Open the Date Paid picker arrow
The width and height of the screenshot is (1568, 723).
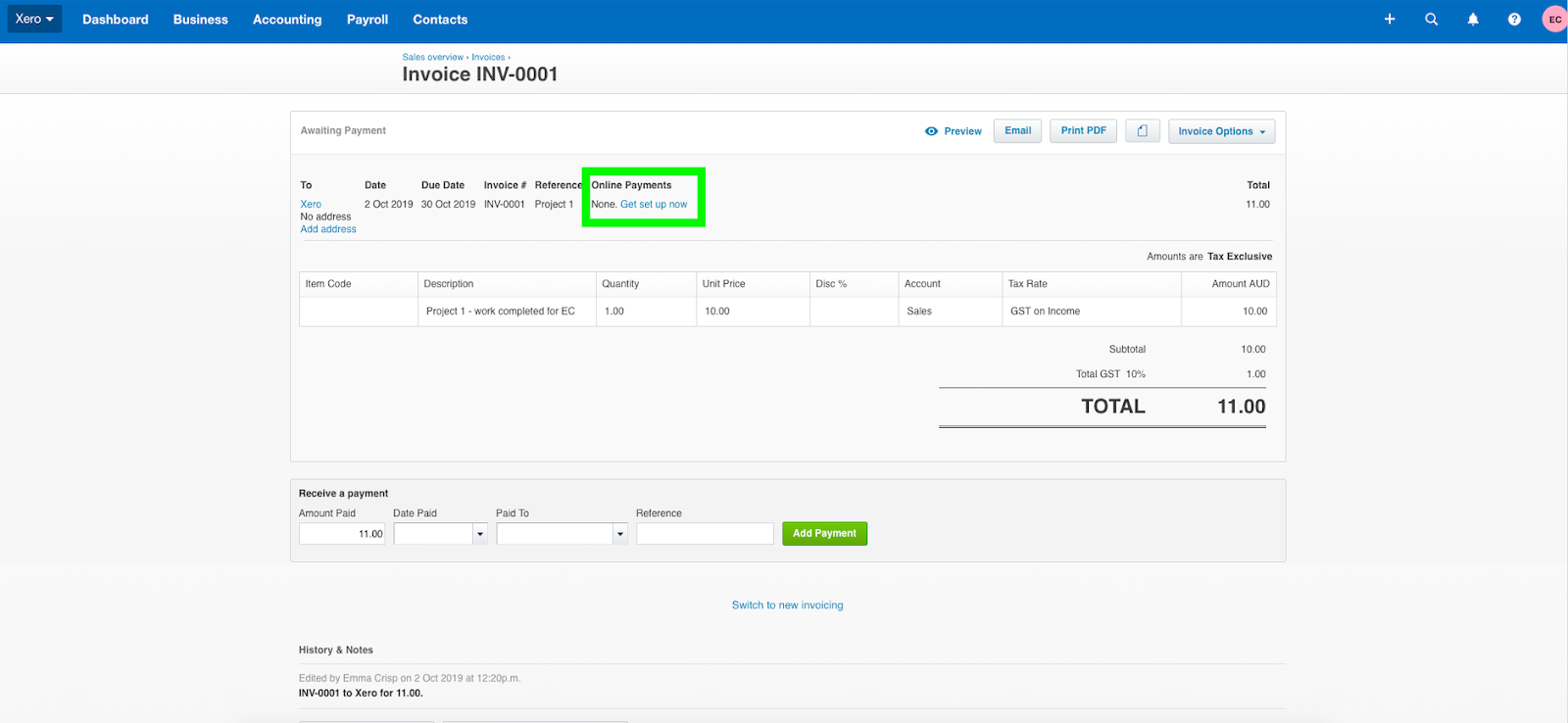(x=480, y=534)
